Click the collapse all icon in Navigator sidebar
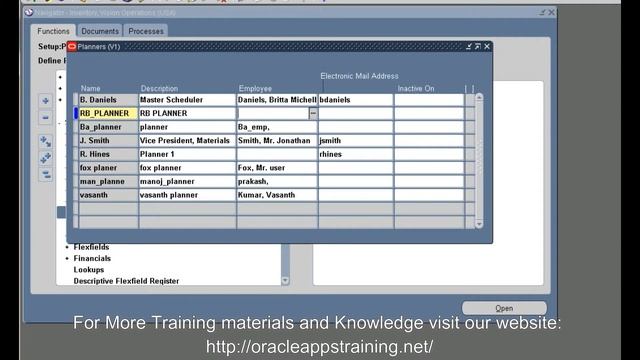640x360 pixels. coord(45,175)
